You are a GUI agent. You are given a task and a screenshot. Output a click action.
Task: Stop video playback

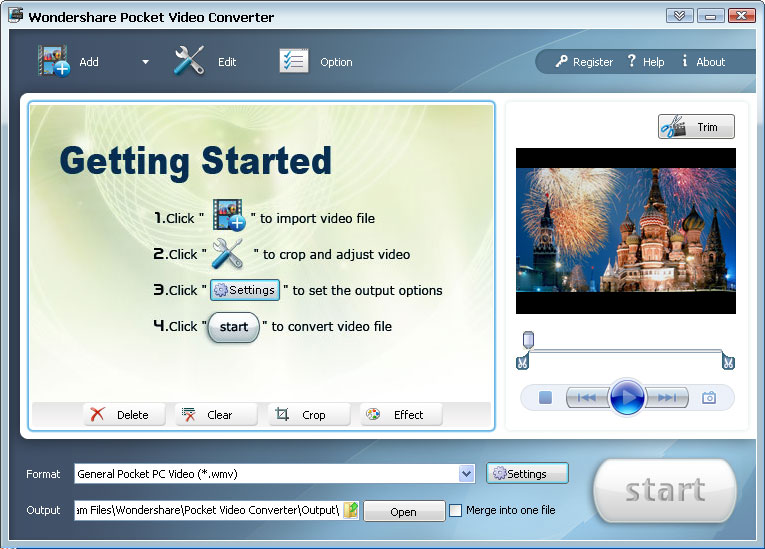point(545,397)
